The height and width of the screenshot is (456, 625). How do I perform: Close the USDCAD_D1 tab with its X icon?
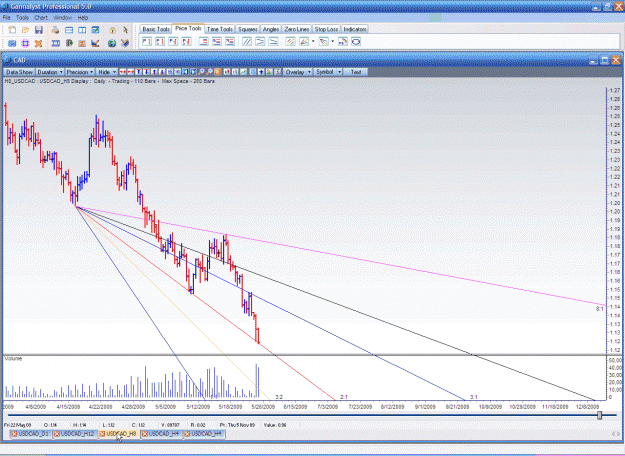tap(14, 434)
